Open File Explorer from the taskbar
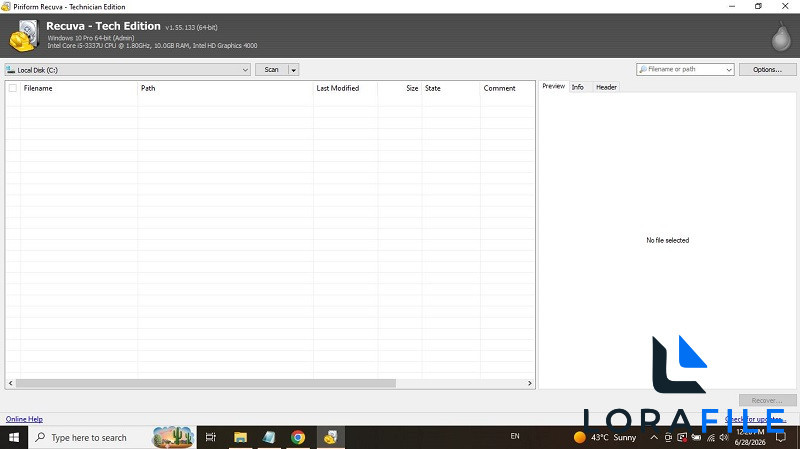Screen dimensions: 800x449 pos(240,437)
